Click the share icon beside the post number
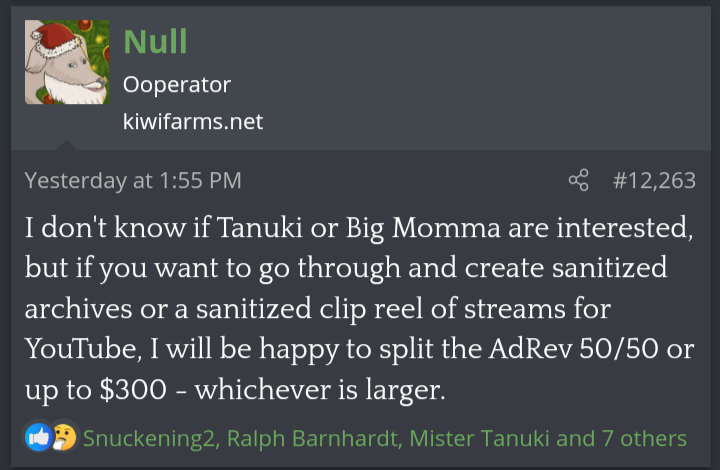720x470 pixels. [x=578, y=181]
